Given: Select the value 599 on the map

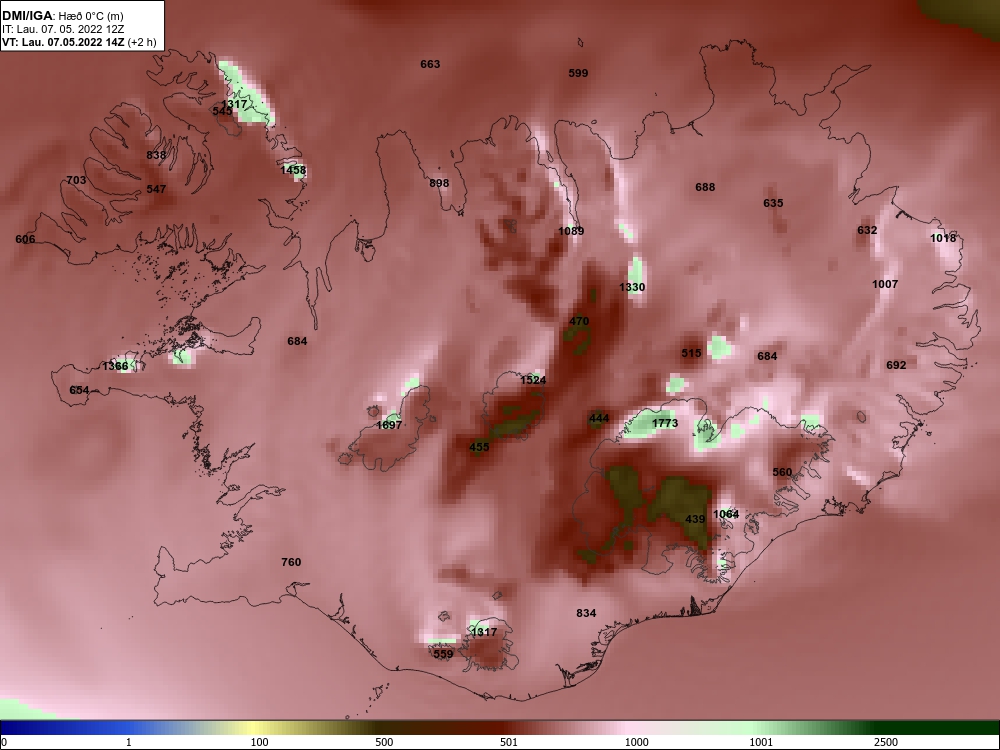Looking at the screenshot, I should pos(578,73).
